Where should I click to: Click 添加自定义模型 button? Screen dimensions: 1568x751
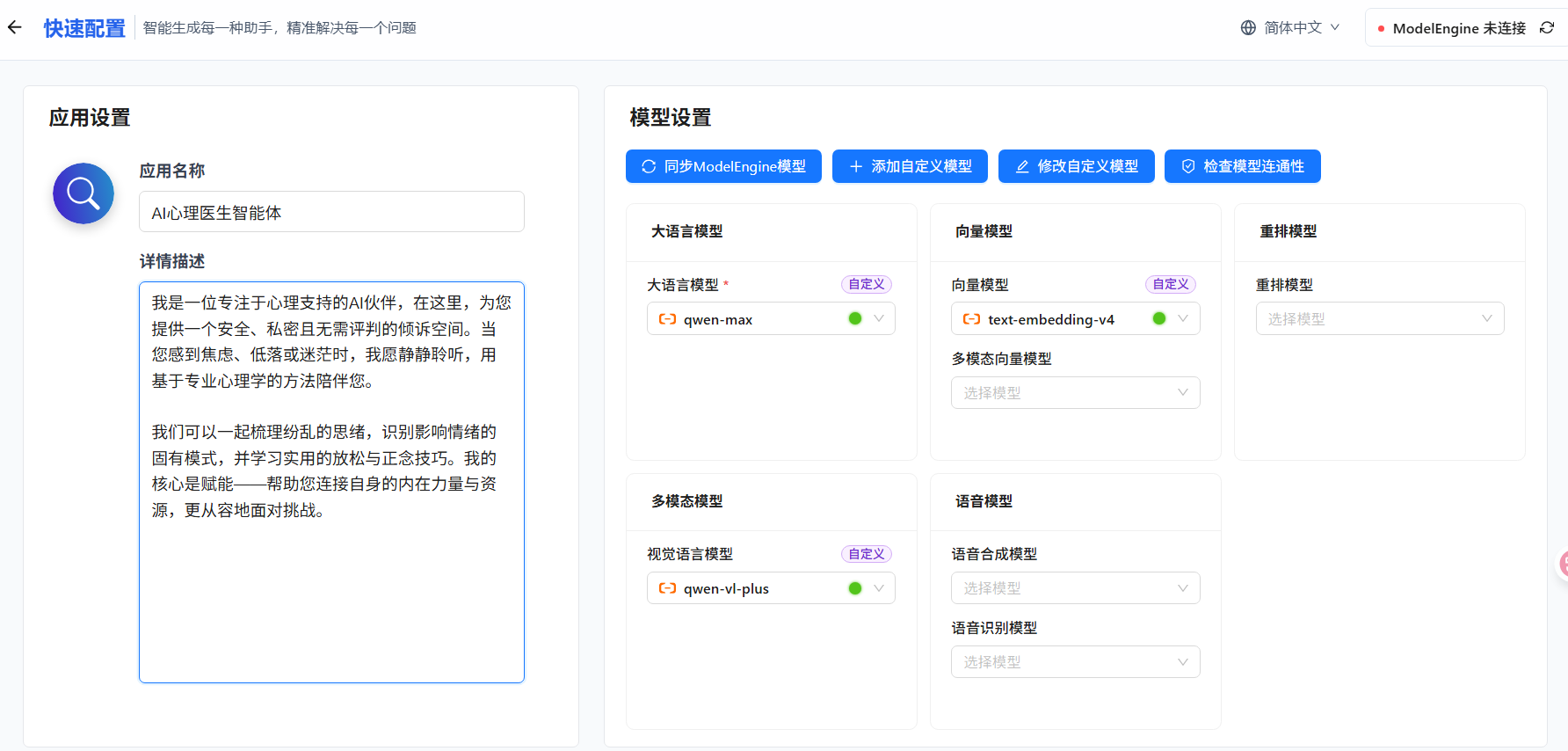click(x=910, y=166)
